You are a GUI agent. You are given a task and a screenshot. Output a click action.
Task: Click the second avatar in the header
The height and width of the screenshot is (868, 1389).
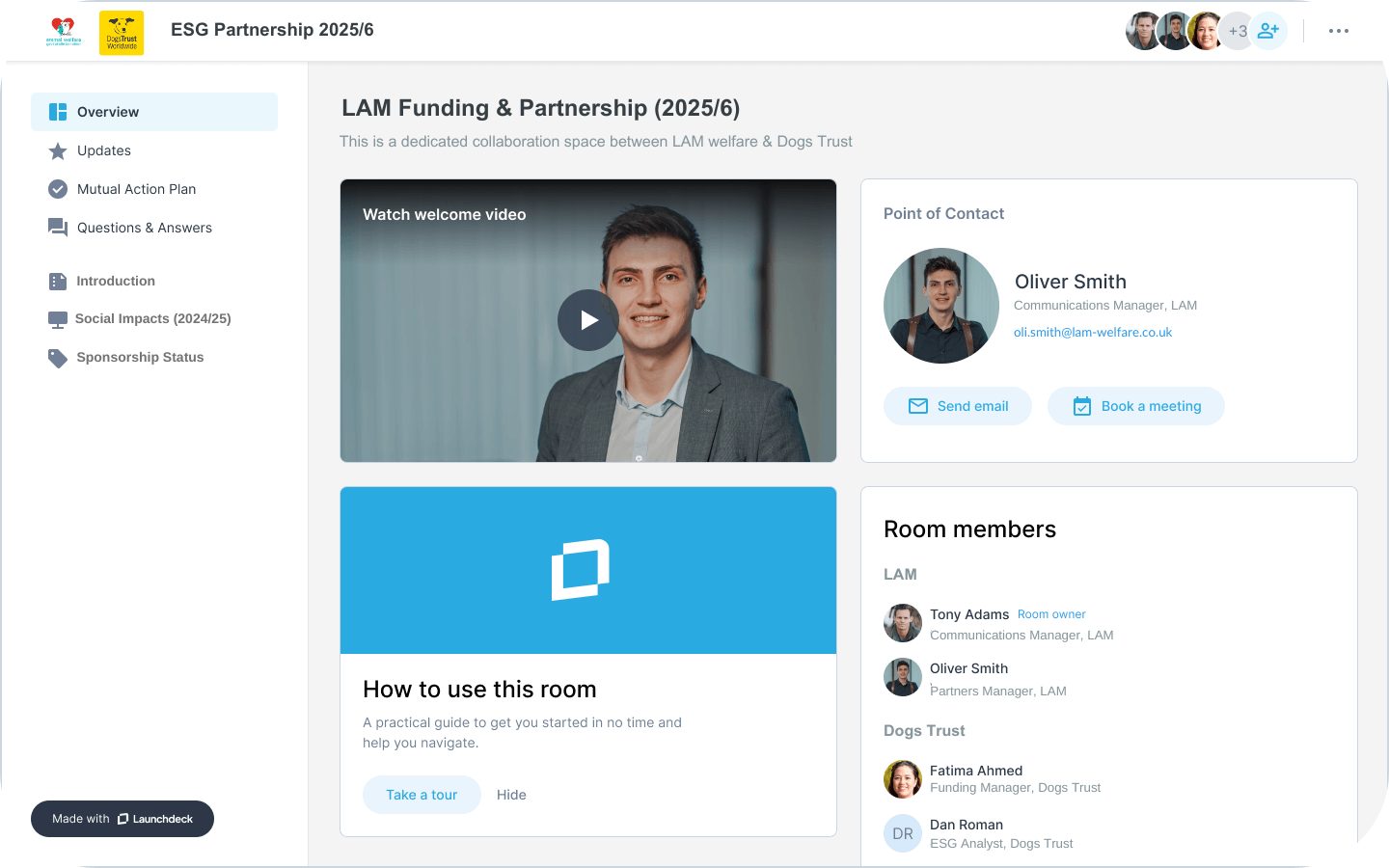pyautogui.click(x=1175, y=31)
